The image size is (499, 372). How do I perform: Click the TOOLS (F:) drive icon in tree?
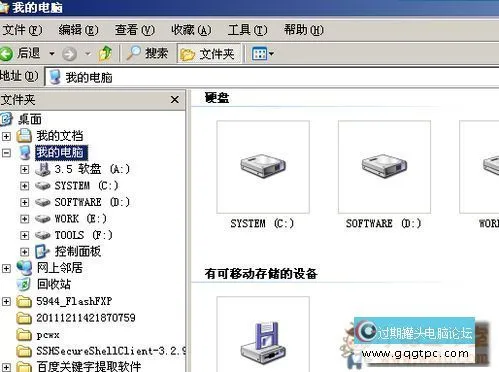coord(43,235)
